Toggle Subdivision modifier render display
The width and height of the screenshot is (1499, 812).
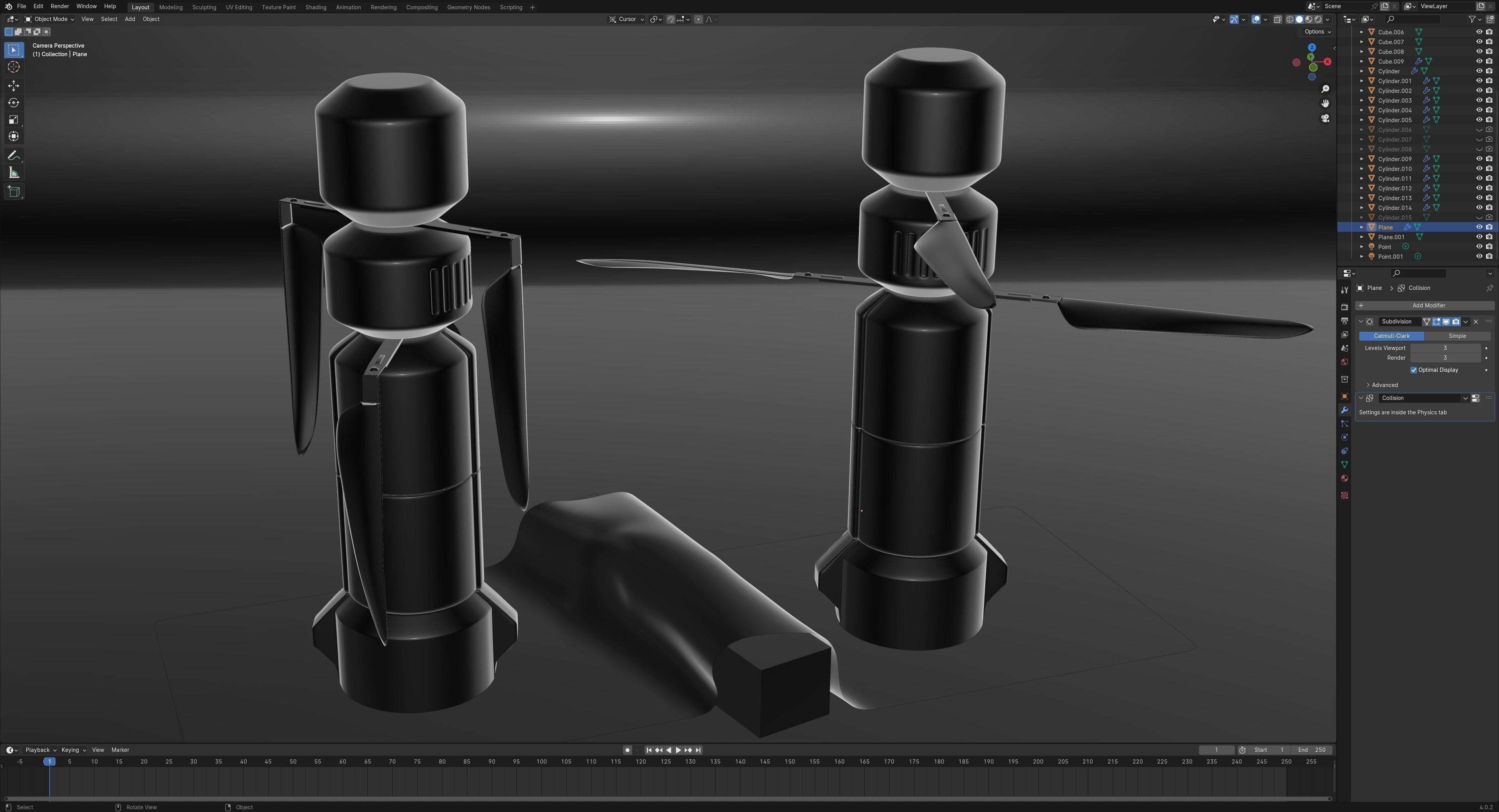(1456, 322)
